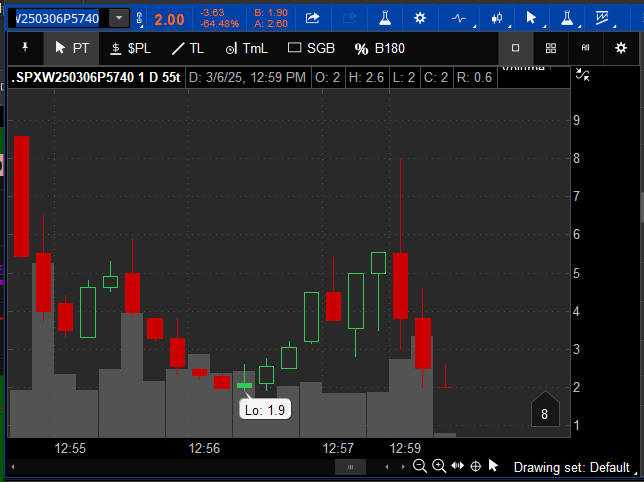The width and height of the screenshot is (644, 482).
Task: Click the horizontal scrollbar thumb
Action: [x=350, y=467]
